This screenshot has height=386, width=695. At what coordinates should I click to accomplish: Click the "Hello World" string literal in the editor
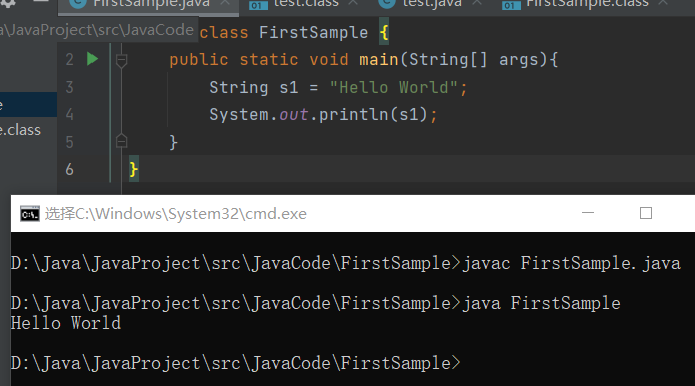[x=394, y=87]
